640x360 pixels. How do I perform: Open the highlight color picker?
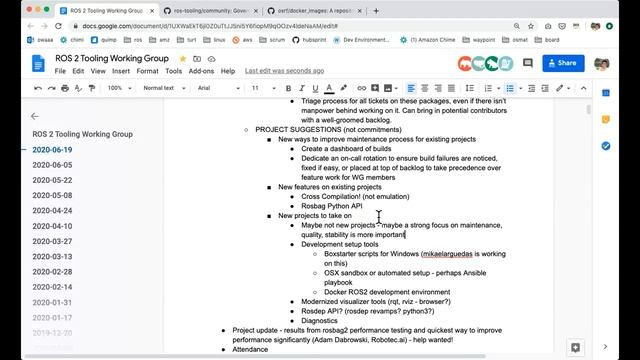[343, 88]
